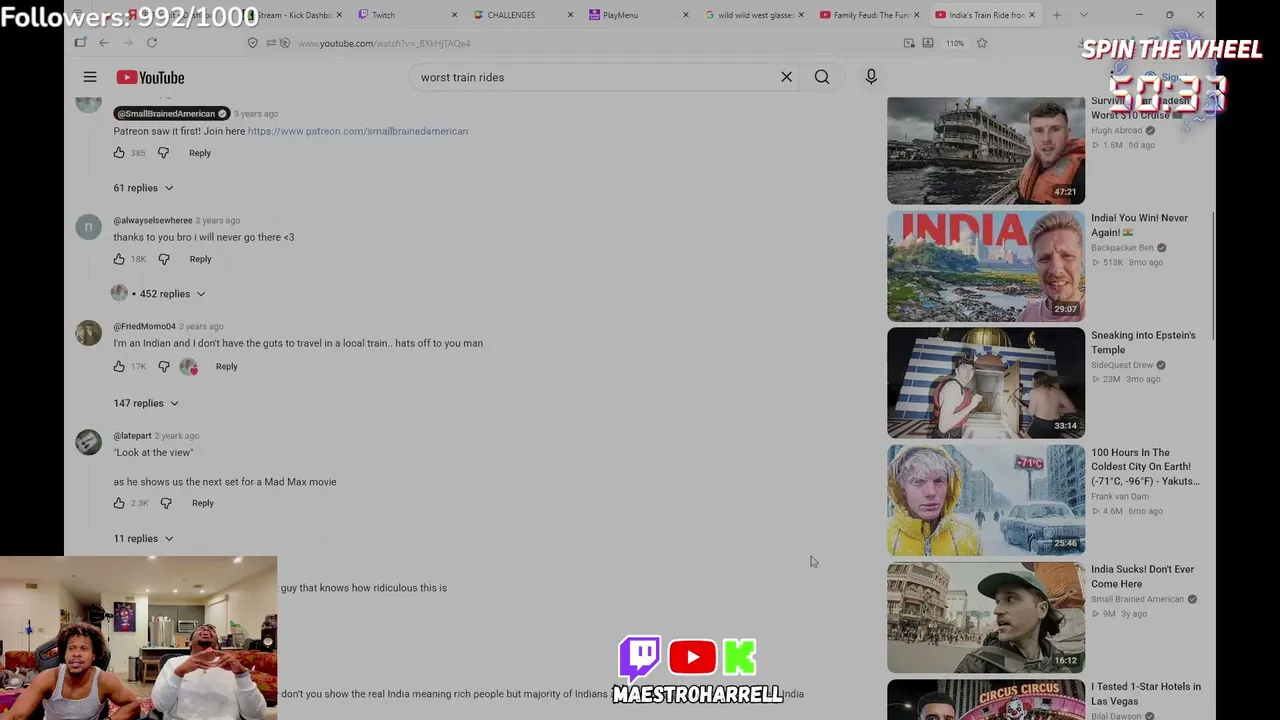Viewport: 1280px width, 720px height.
Task: Open the SideQuest Drew channel name
Action: [1122, 365]
